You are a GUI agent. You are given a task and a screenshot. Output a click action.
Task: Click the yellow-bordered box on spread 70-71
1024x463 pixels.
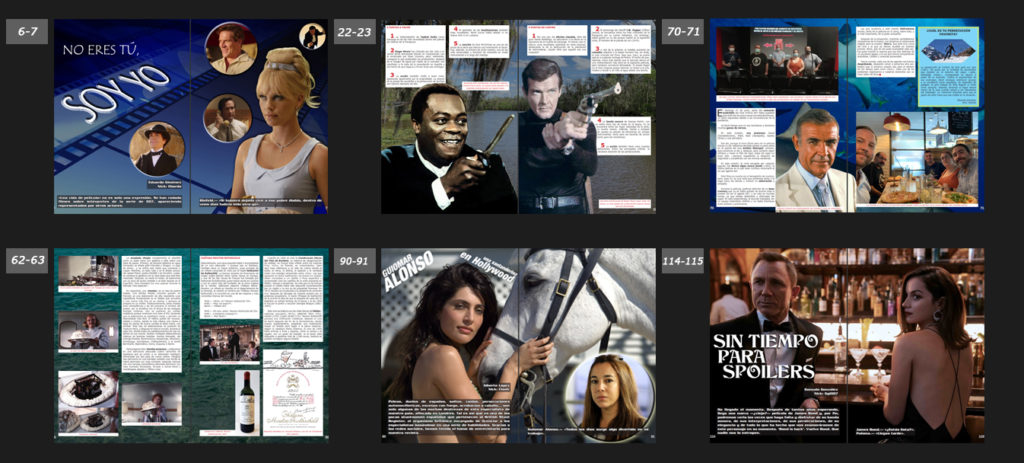pyautogui.click(x=948, y=66)
